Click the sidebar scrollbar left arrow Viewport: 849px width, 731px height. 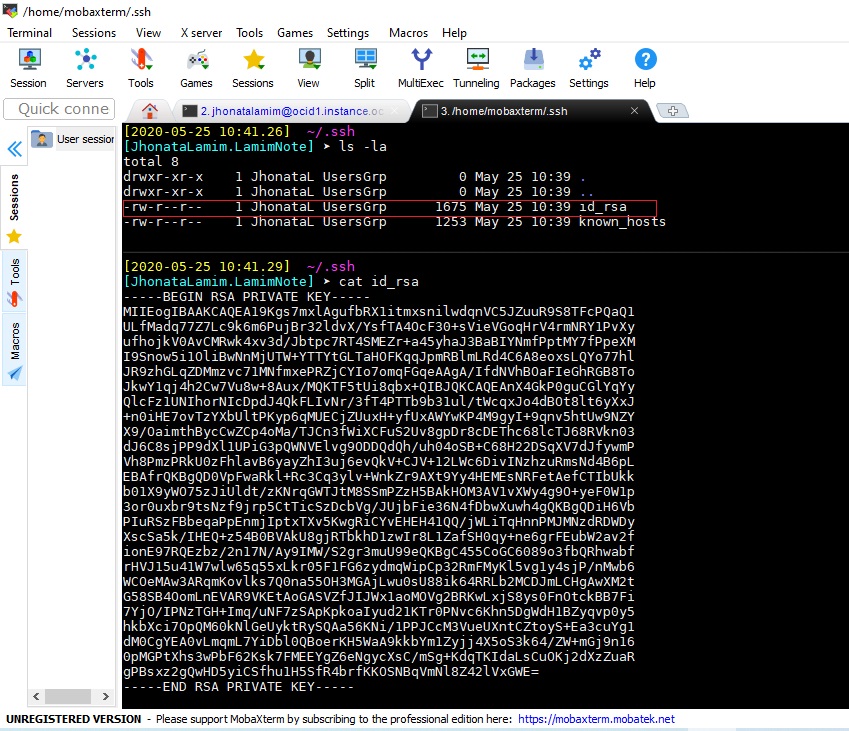coord(36,696)
